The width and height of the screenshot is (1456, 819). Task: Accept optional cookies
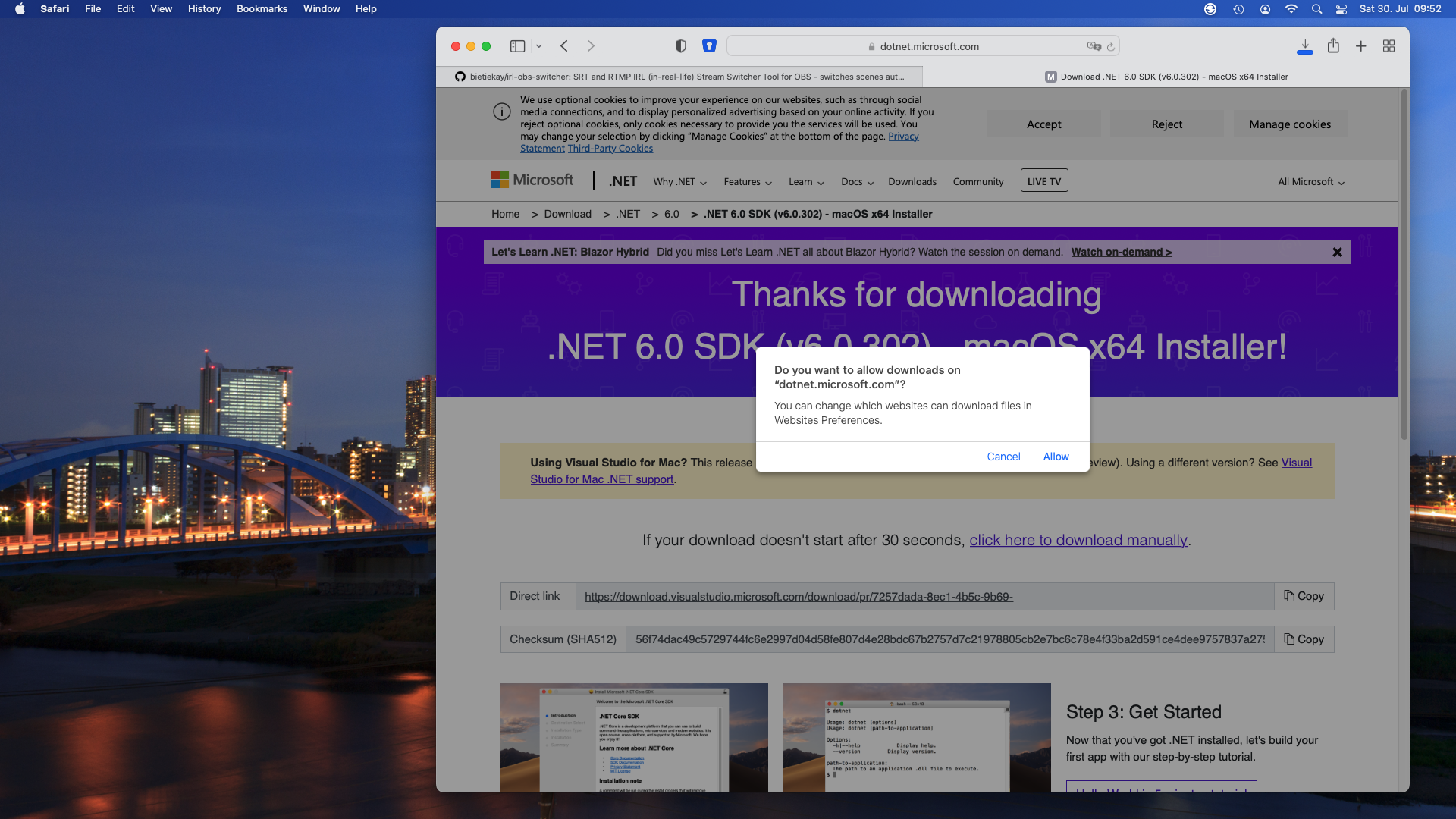pyautogui.click(x=1043, y=124)
